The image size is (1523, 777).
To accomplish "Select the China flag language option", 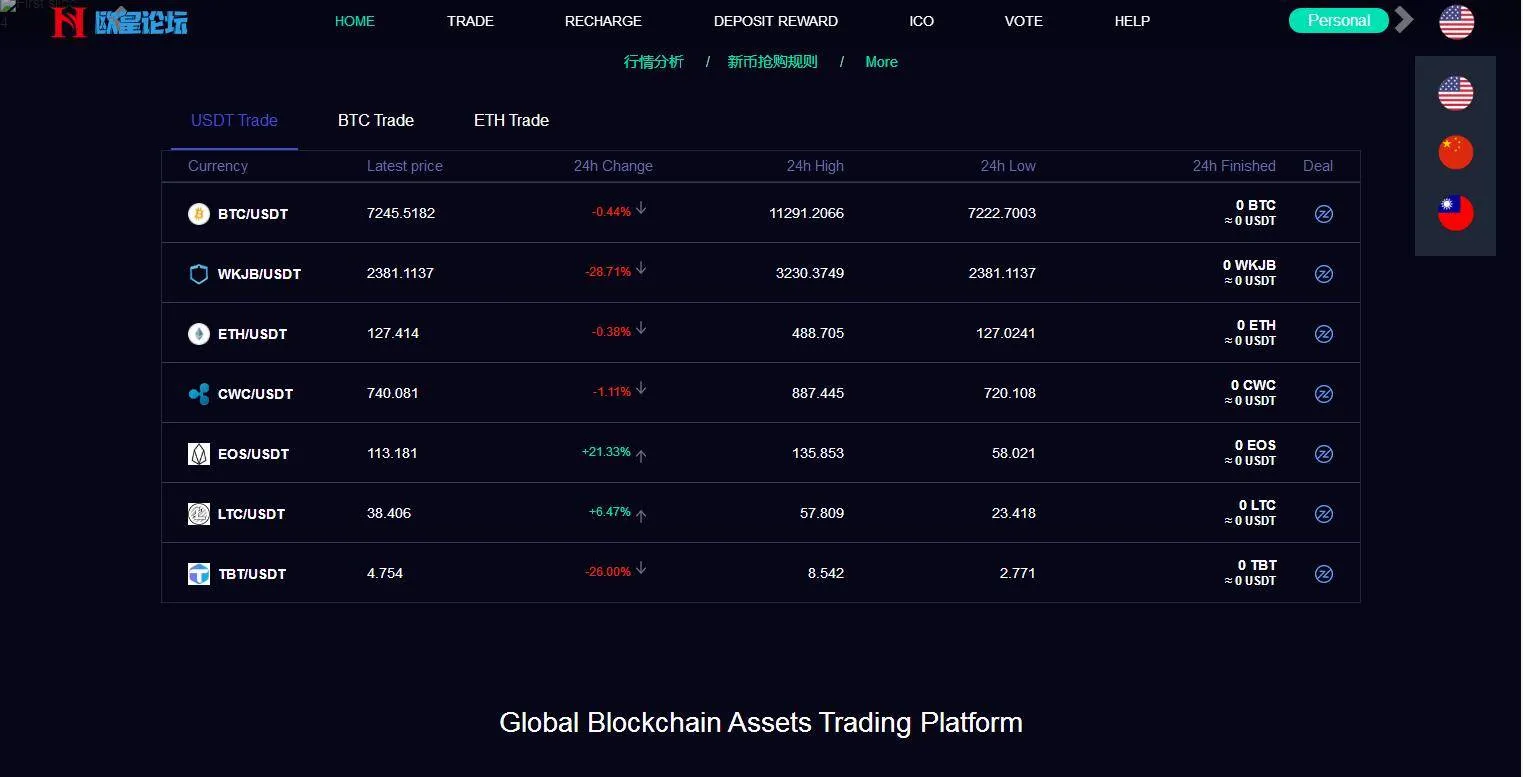I will click(x=1455, y=153).
